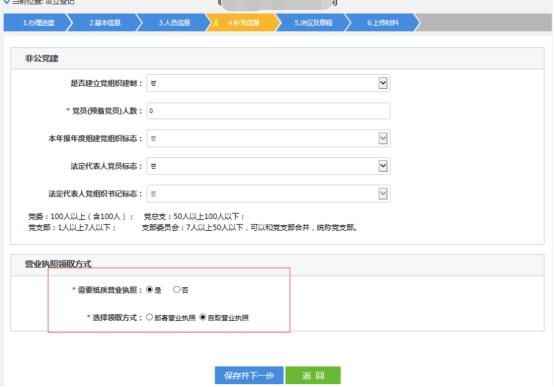Open step 5 决议及章程 tab
Viewport: 554px width, 387px height.
313,23
